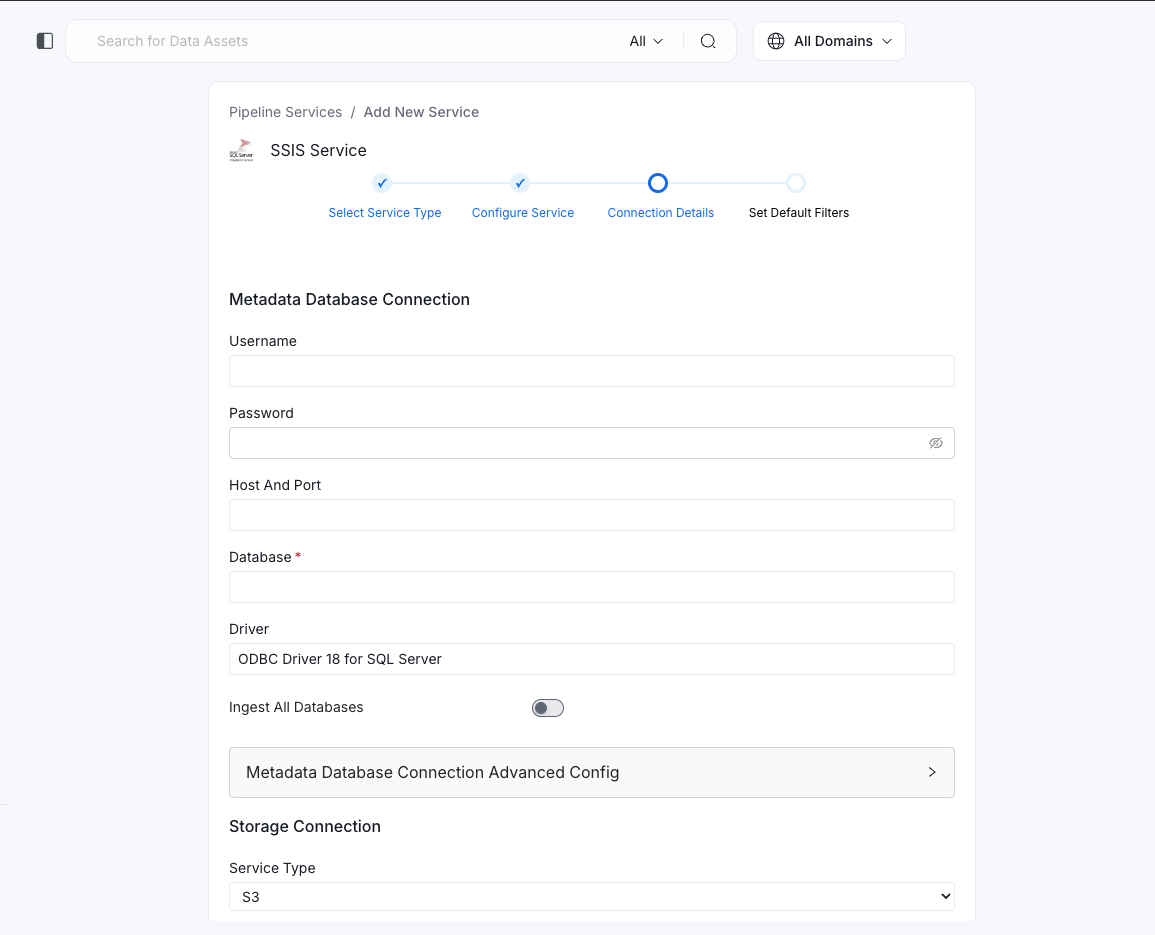Open the Storage Connection Service Type dropdown
Viewport: 1155px width, 935px height.
[x=591, y=896]
